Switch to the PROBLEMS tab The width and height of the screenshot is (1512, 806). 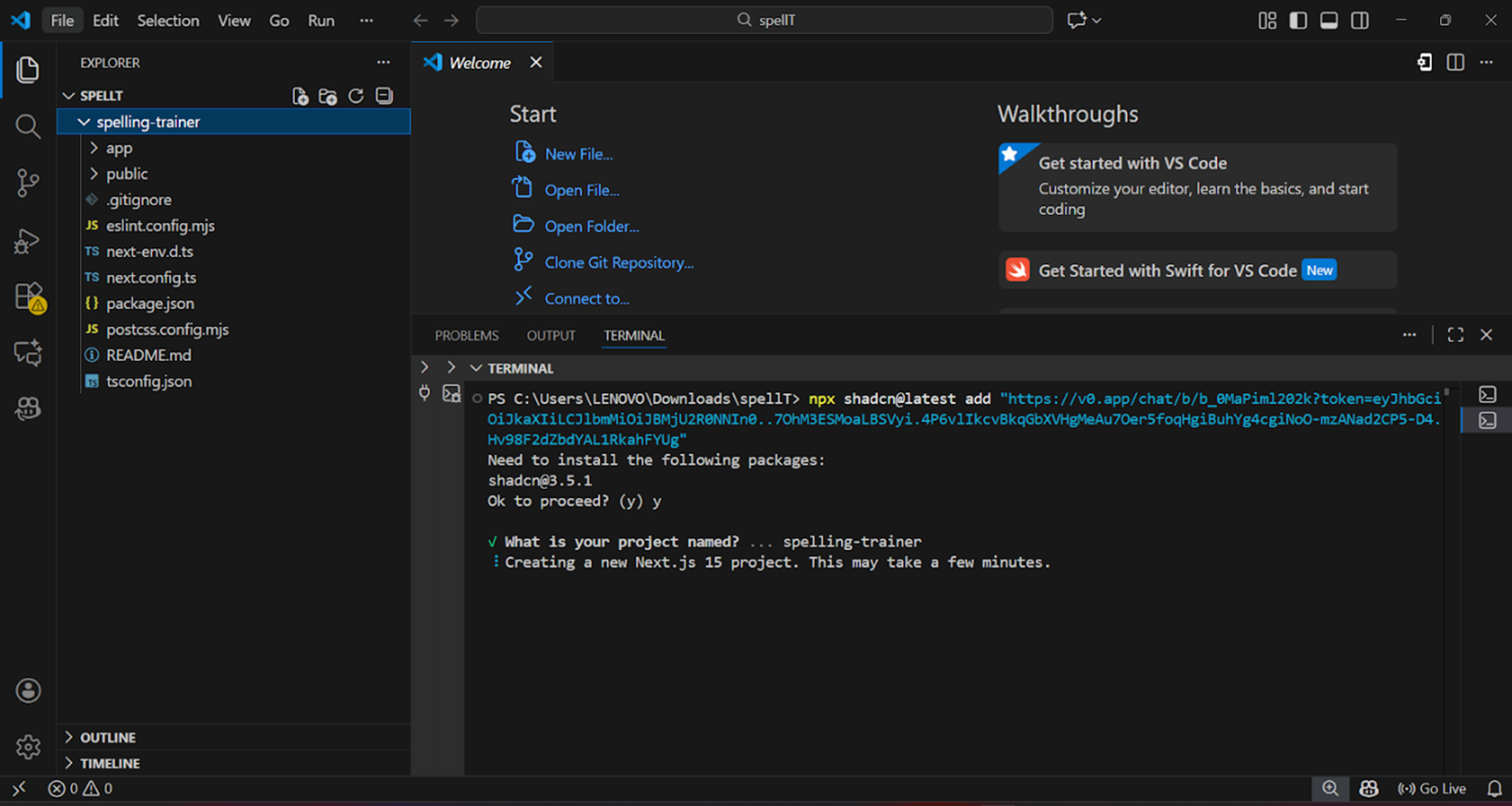coord(466,335)
